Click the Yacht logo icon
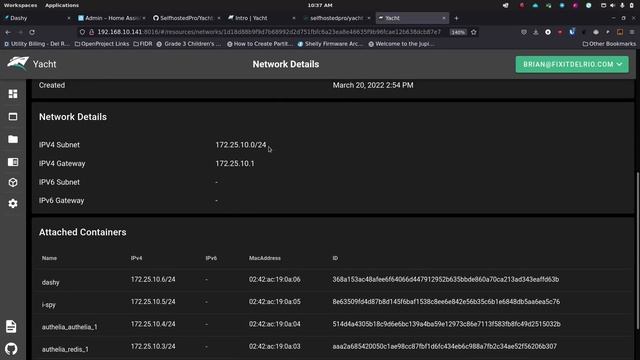This screenshot has width=640, height=360. pos(18,63)
